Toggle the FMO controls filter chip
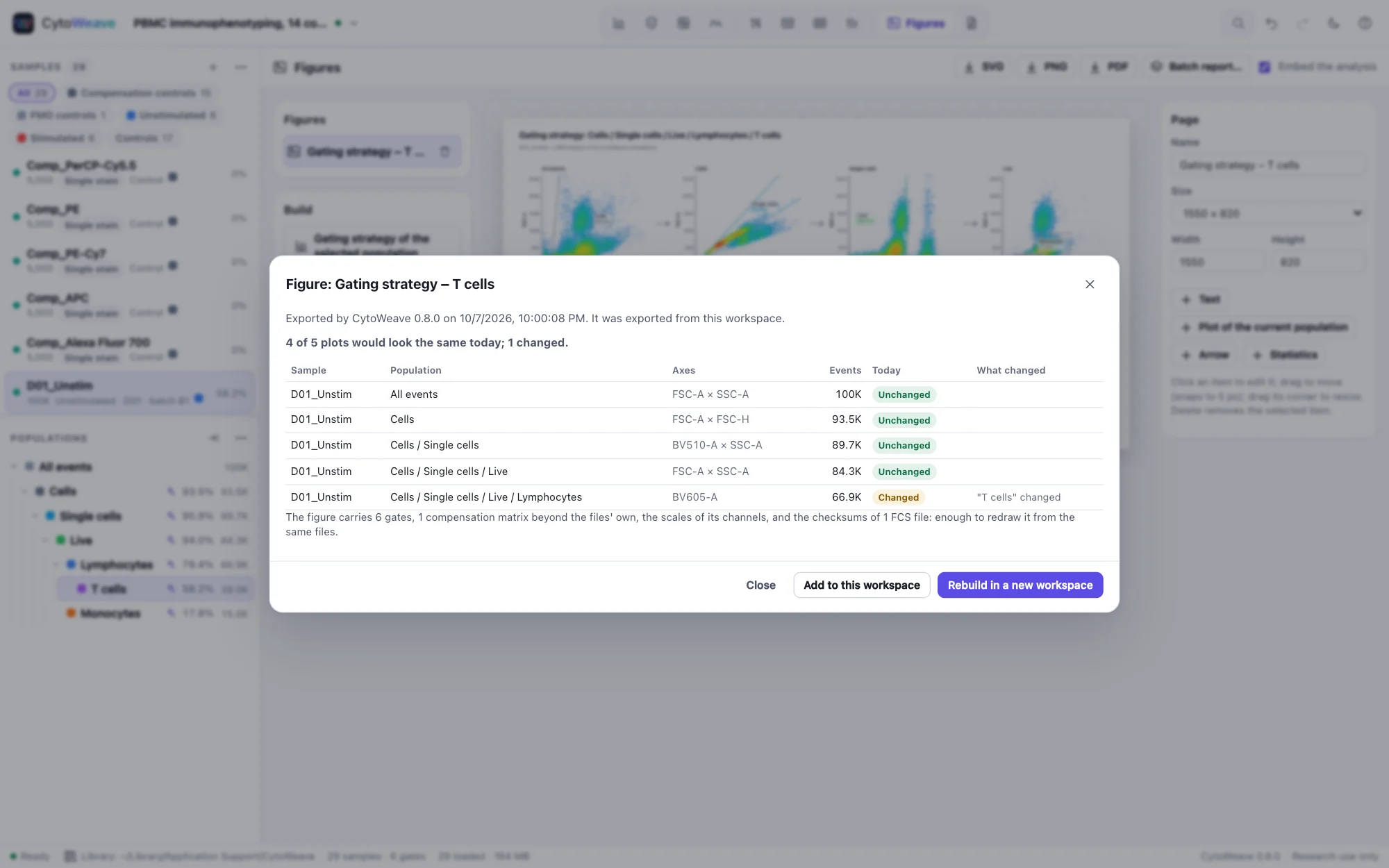 point(61,115)
